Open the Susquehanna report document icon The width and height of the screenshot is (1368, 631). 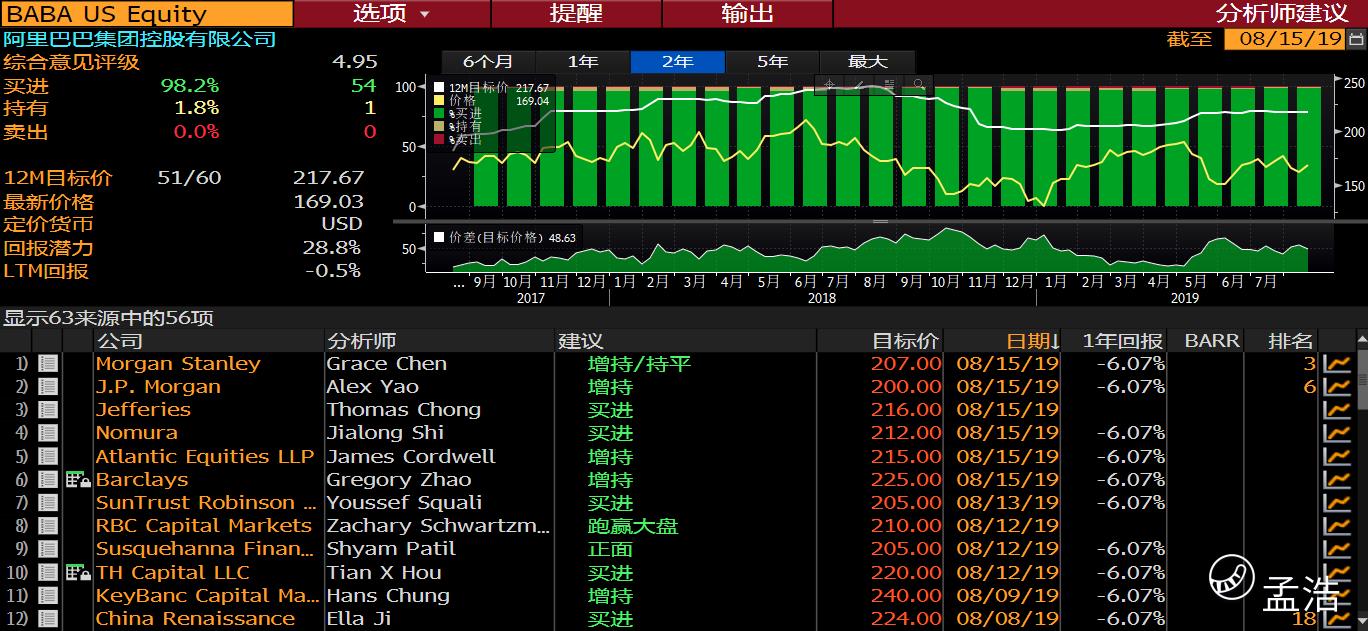click(48, 549)
